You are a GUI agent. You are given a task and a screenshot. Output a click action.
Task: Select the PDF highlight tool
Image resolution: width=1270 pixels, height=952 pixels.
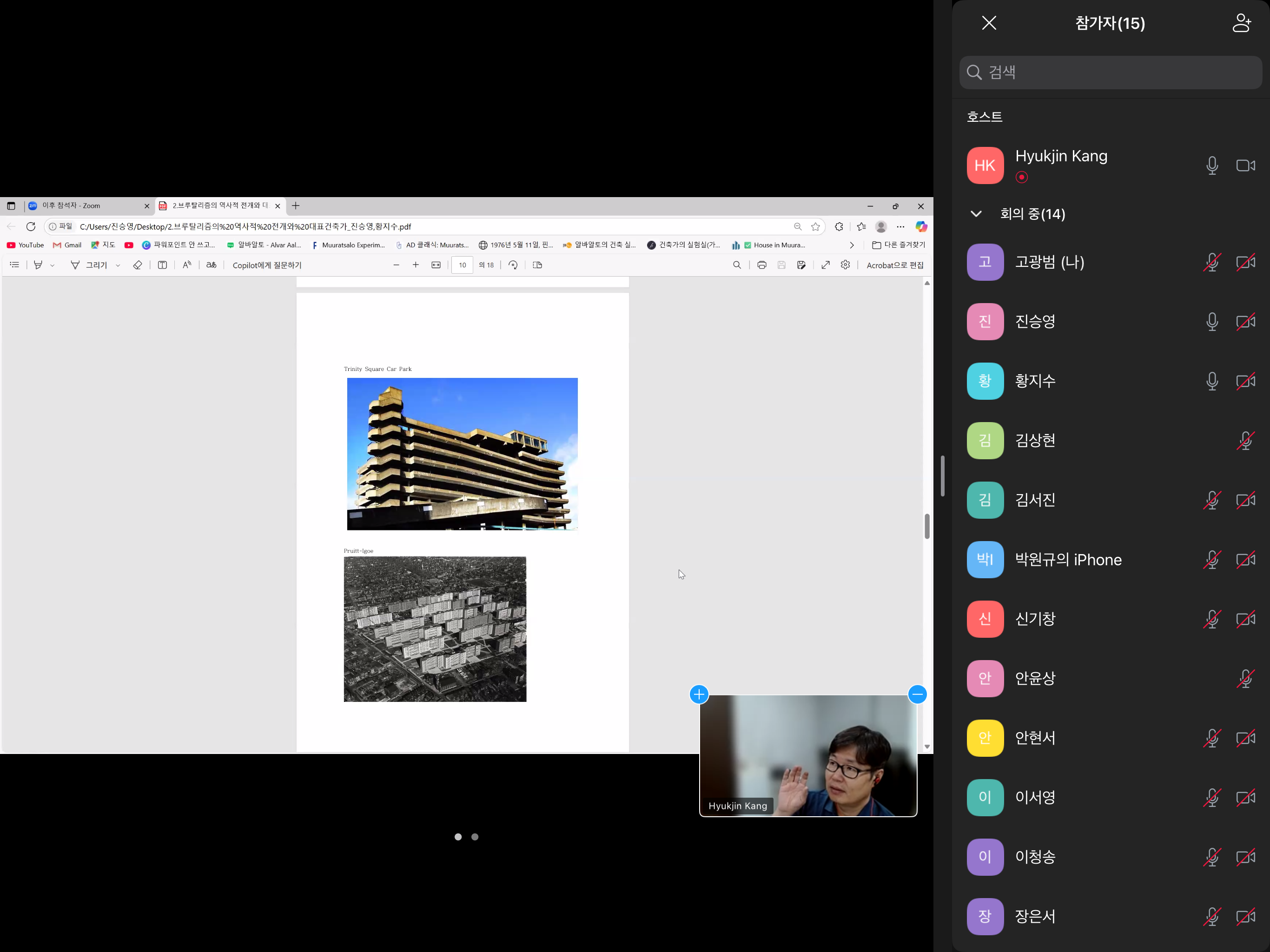[38, 265]
